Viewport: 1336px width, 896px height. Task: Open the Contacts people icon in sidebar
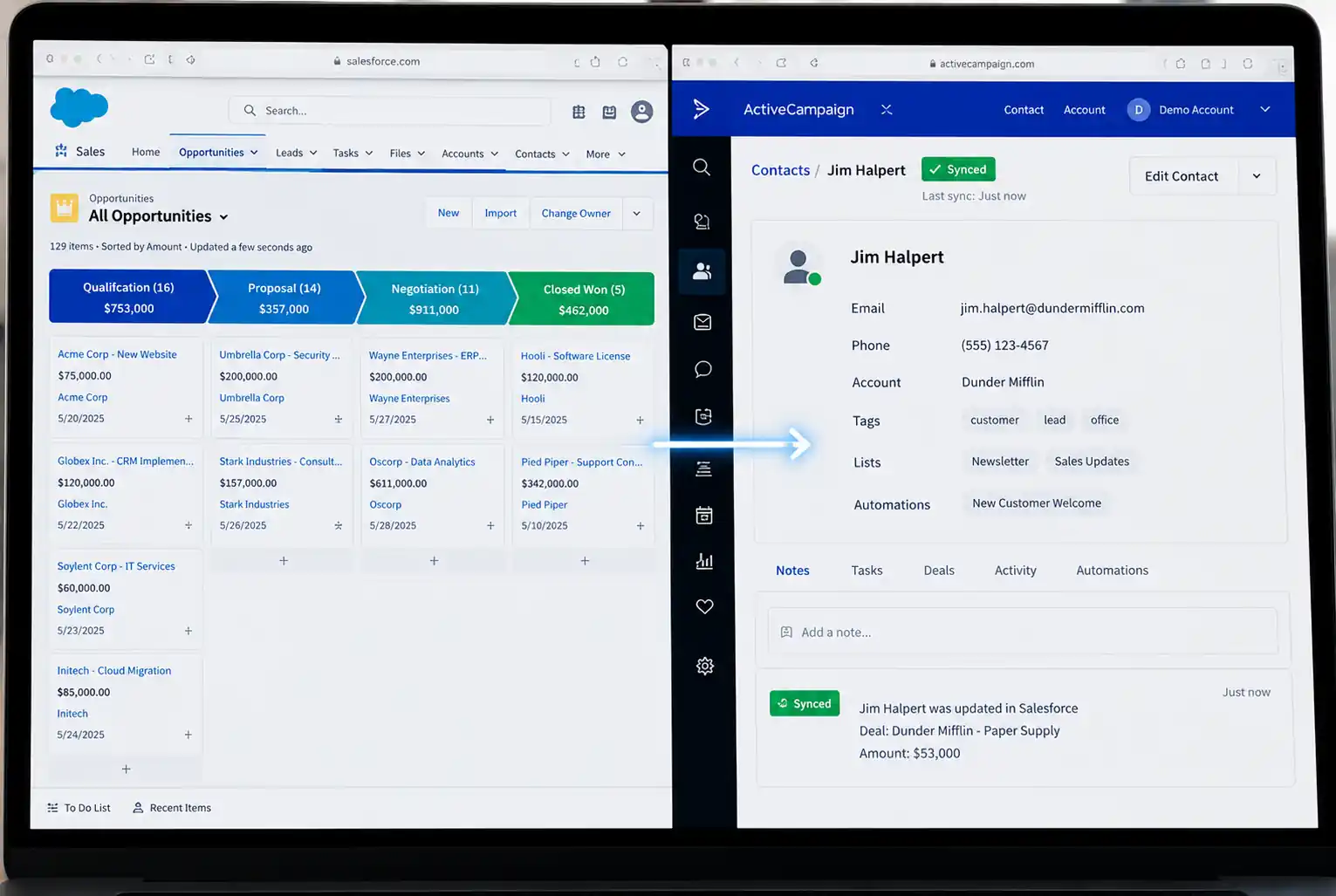click(702, 270)
